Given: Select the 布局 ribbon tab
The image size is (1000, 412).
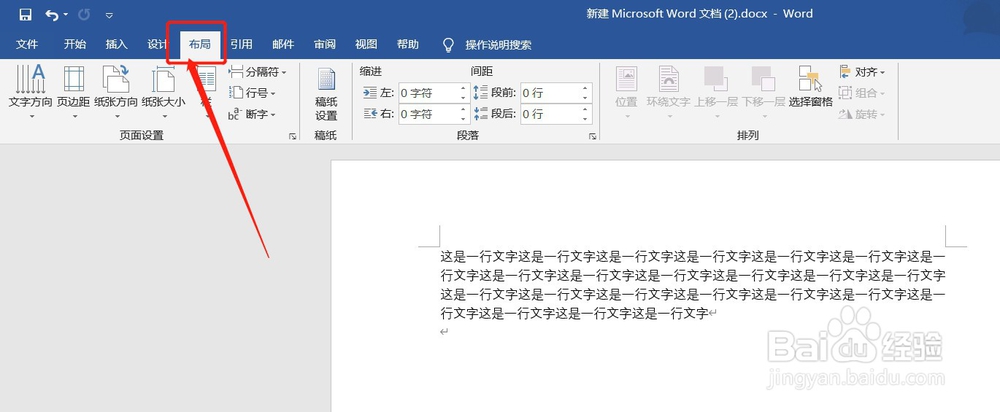Looking at the screenshot, I should (200, 44).
